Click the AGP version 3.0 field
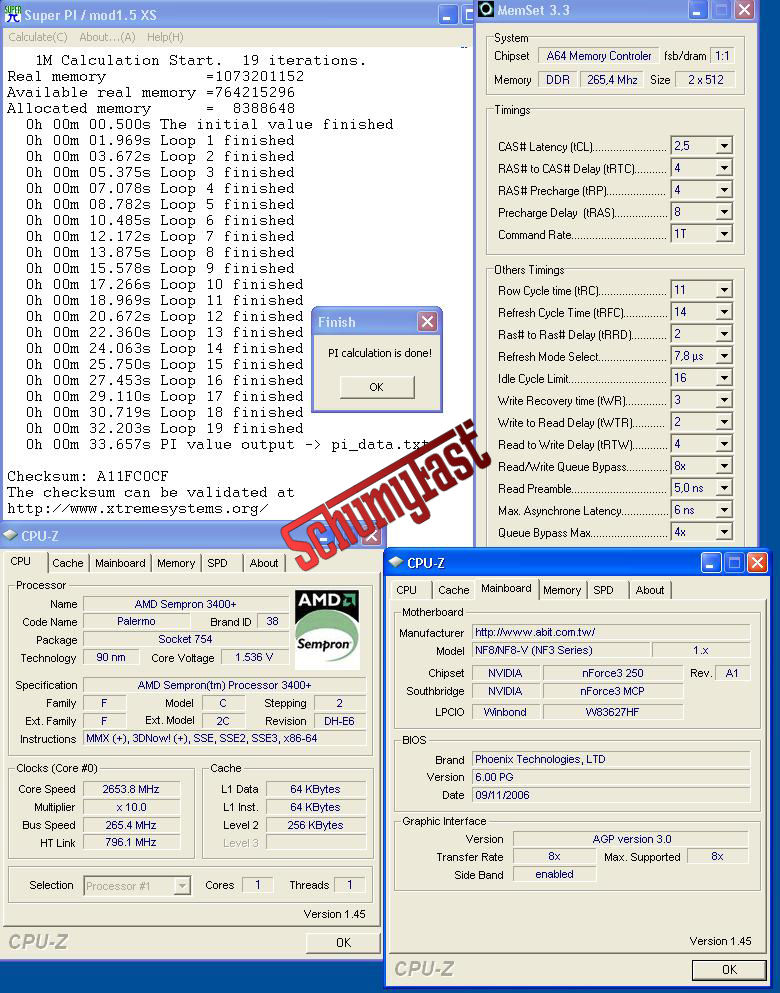Viewport: 780px width, 993px height. pyautogui.click(x=631, y=839)
